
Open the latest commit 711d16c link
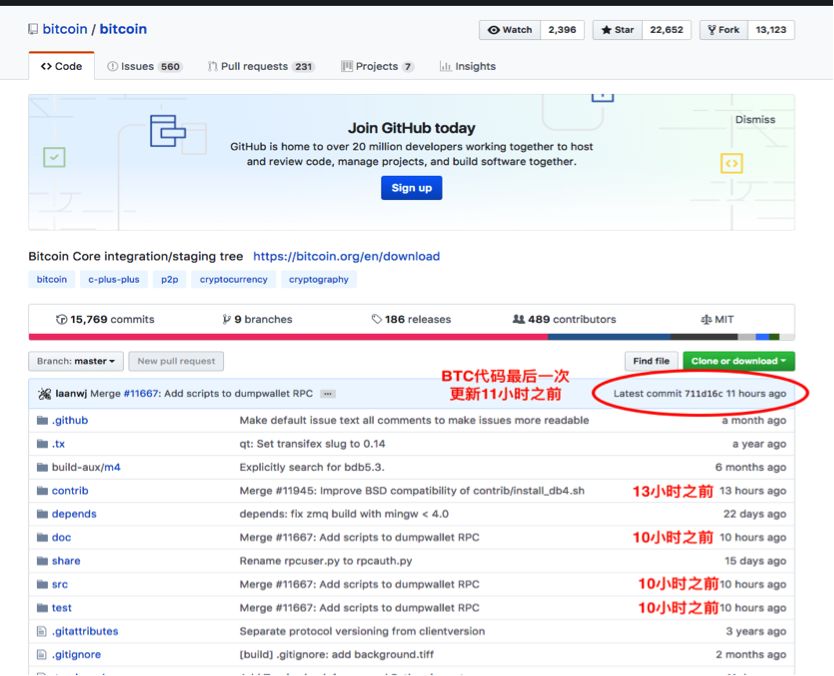[704, 394]
